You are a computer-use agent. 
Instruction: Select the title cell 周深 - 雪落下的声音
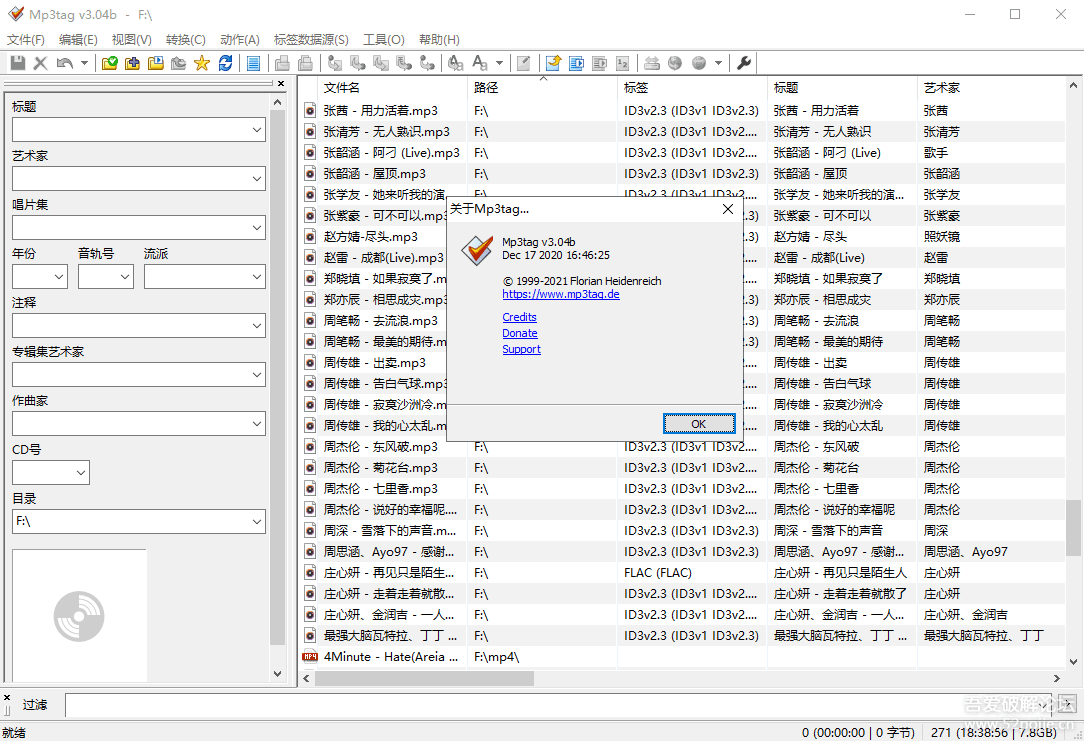click(828, 531)
